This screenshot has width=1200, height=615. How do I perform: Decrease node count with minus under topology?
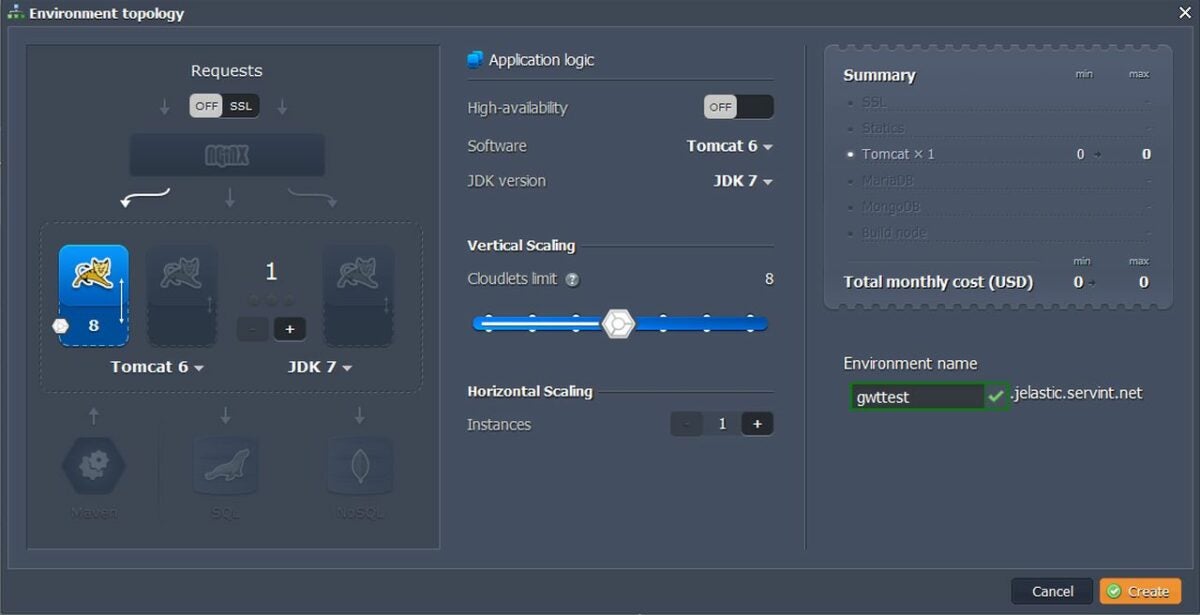pyautogui.click(x=252, y=329)
